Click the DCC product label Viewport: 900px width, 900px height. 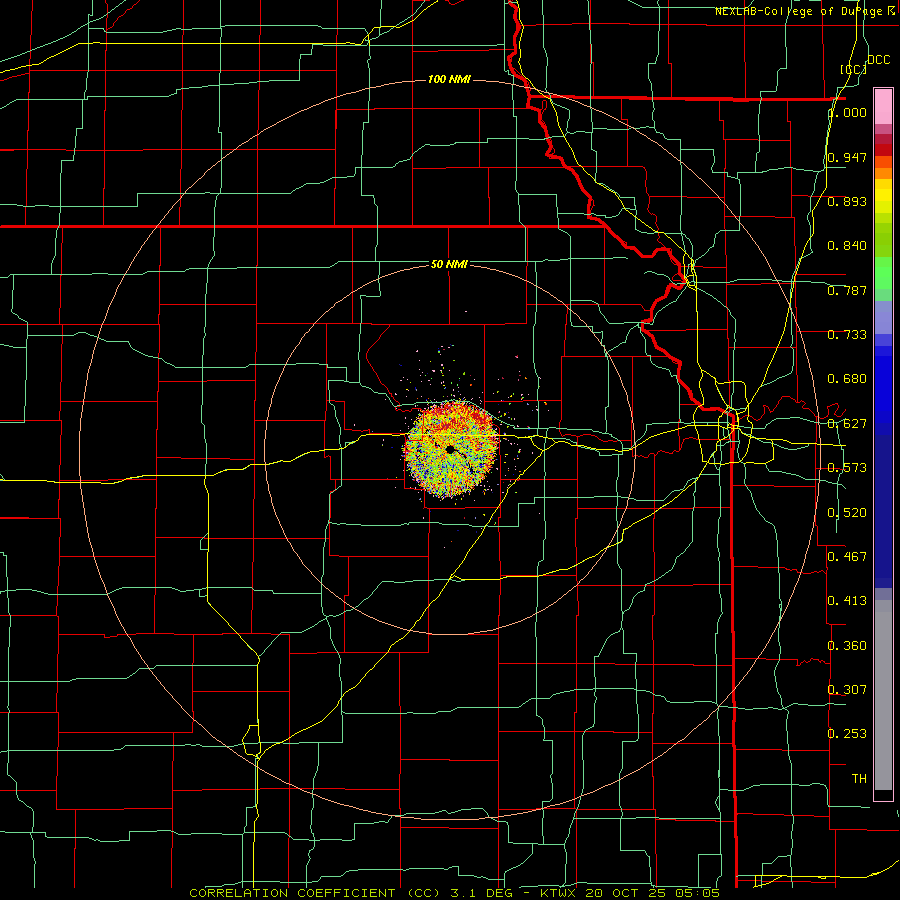tap(878, 60)
